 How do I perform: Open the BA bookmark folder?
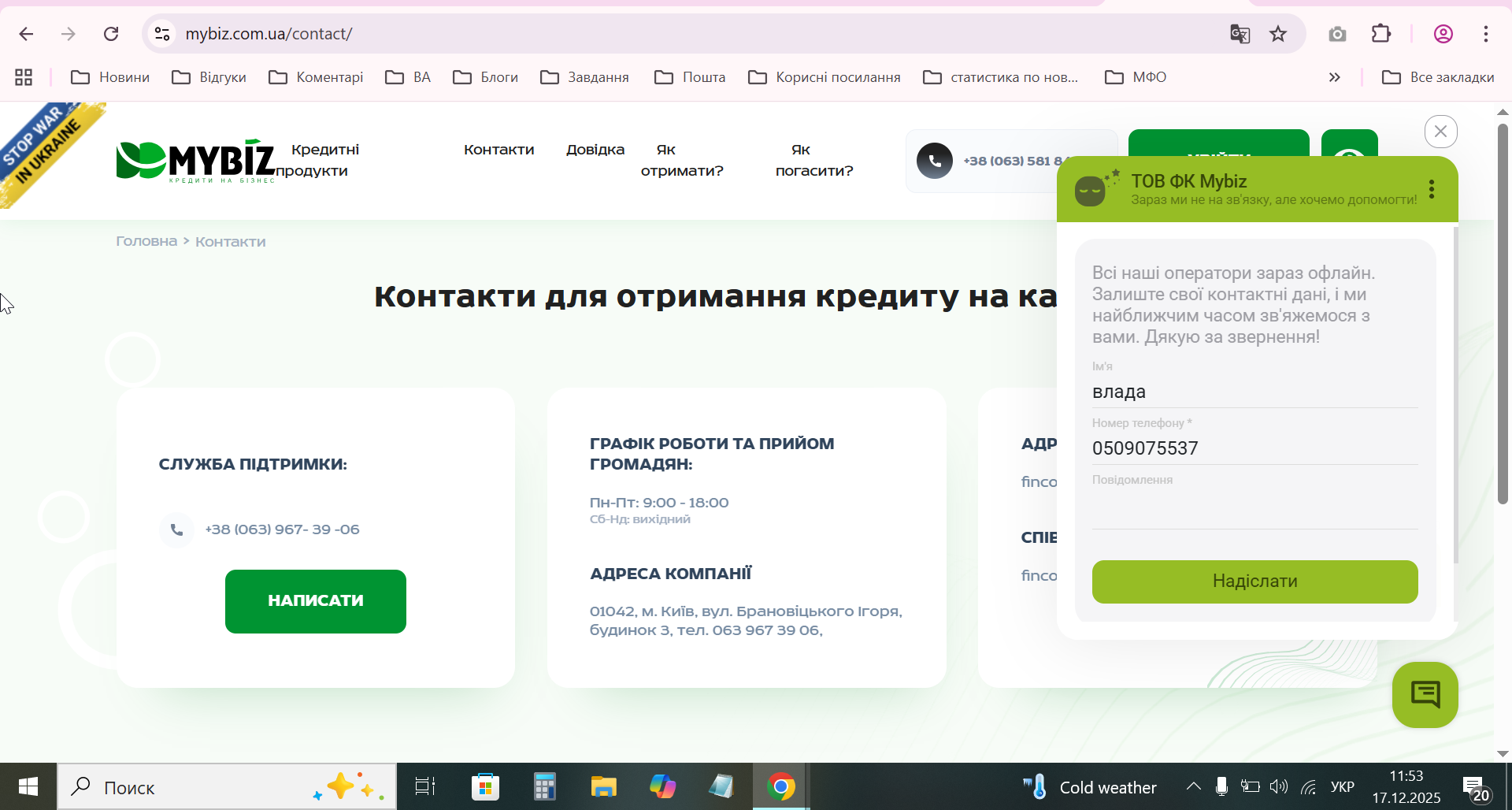click(408, 77)
